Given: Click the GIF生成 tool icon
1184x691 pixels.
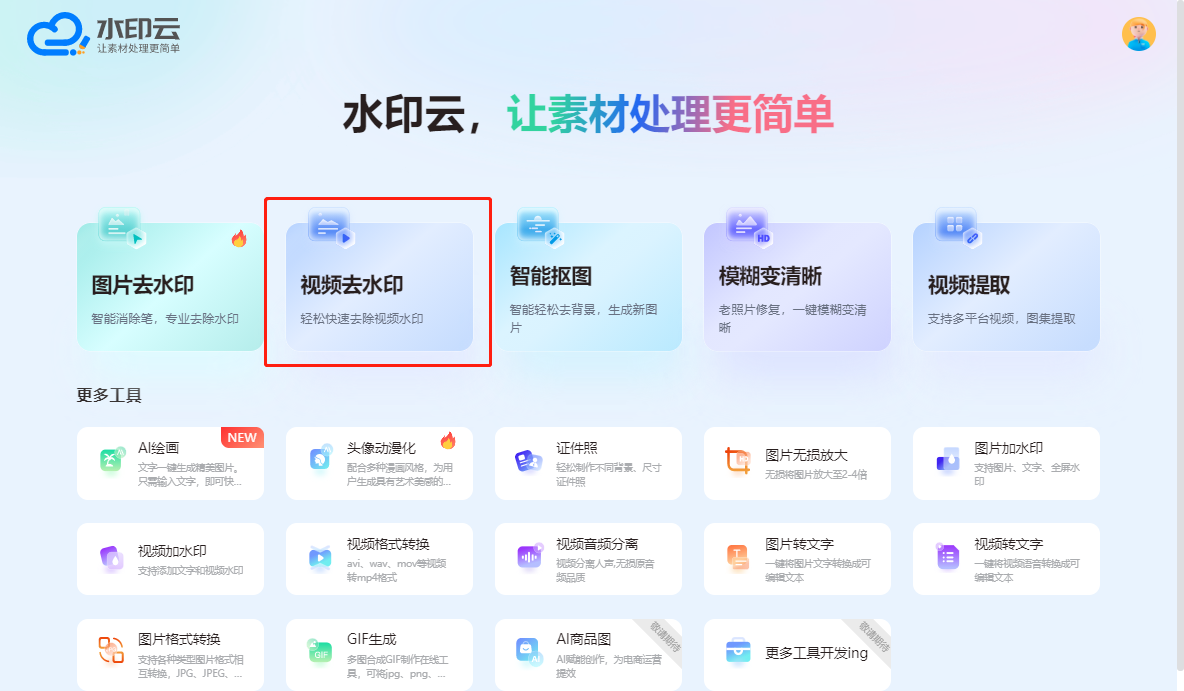Looking at the screenshot, I should (320, 650).
